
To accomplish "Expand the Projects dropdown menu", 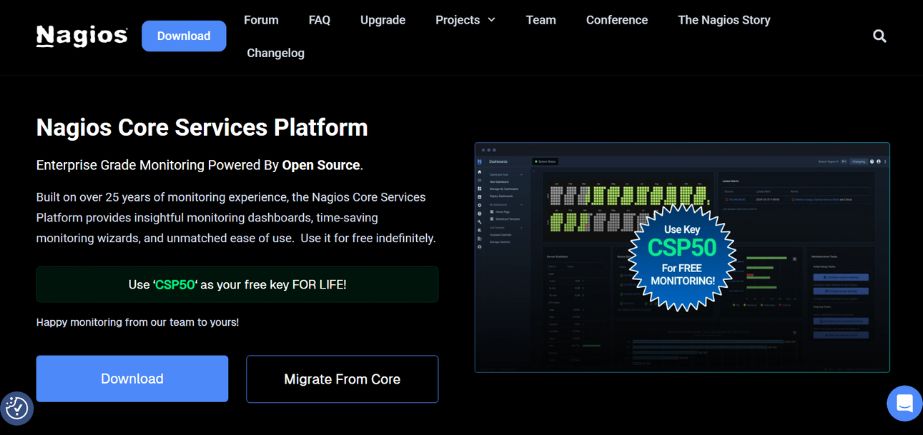I will click(465, 20).
